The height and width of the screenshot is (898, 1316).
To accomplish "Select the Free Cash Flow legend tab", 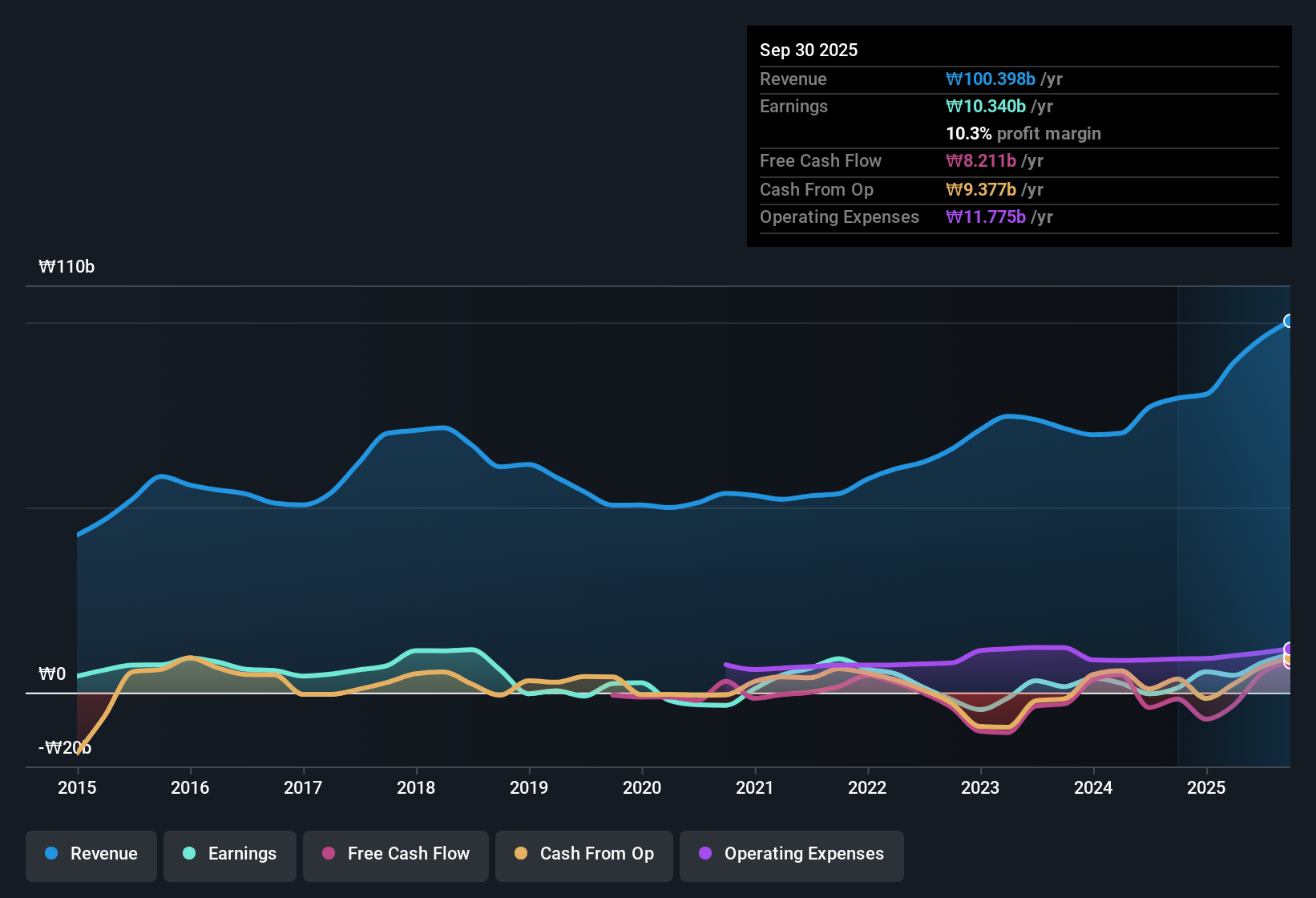I will pyautogui.click(x=395, y=854).
